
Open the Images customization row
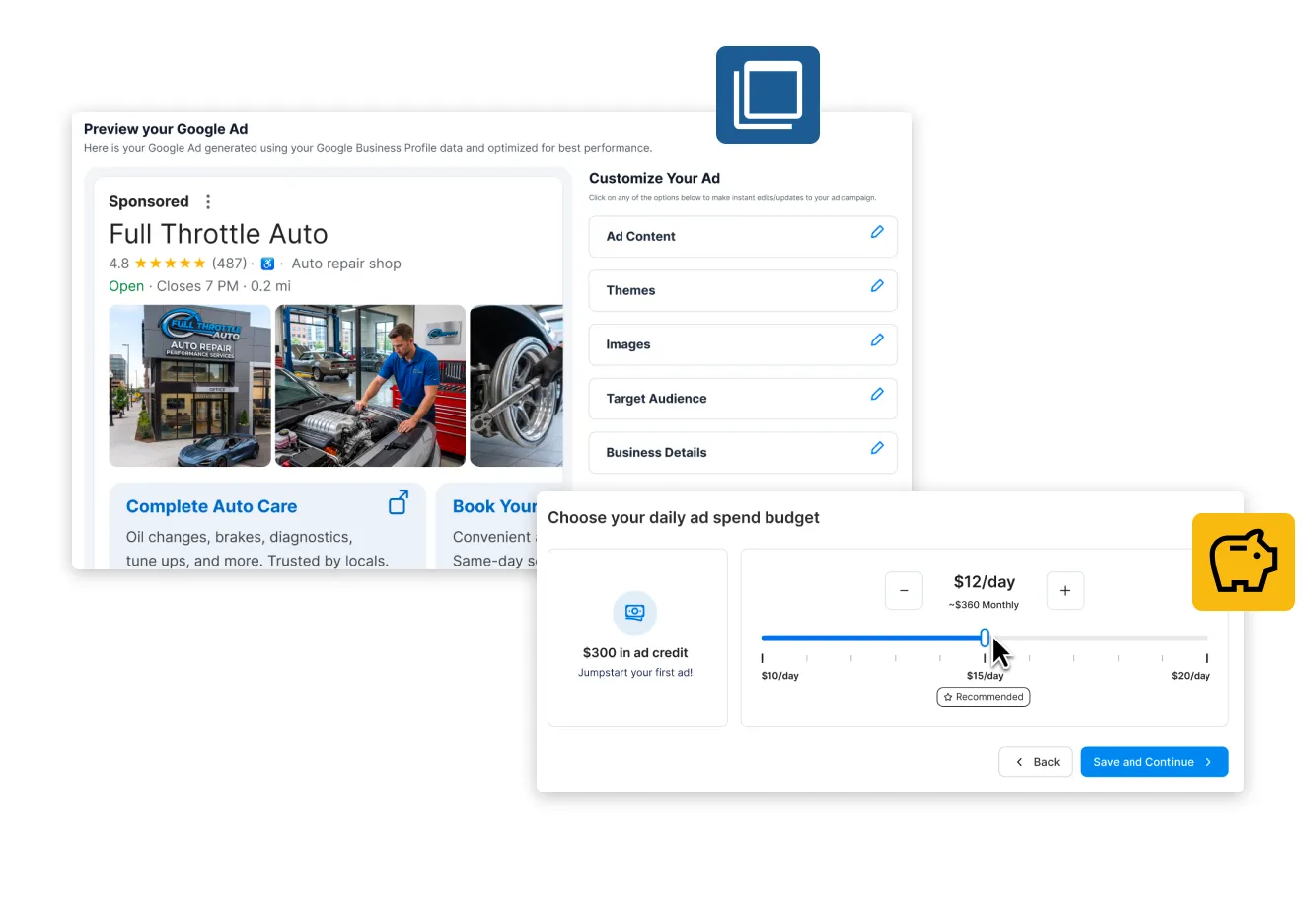coord(743,344)
